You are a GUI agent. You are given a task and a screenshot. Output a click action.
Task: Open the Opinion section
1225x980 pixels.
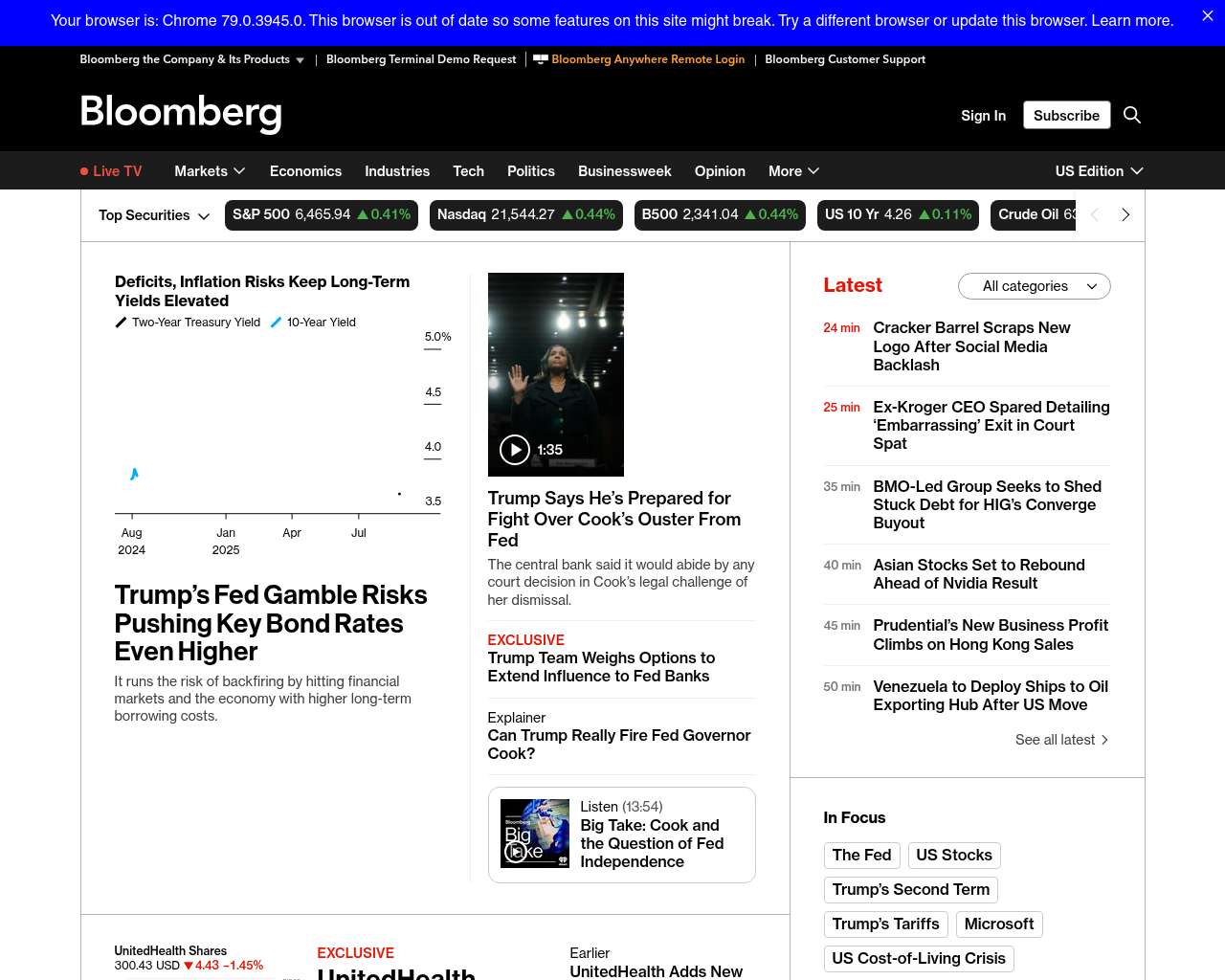click(720, 171)
